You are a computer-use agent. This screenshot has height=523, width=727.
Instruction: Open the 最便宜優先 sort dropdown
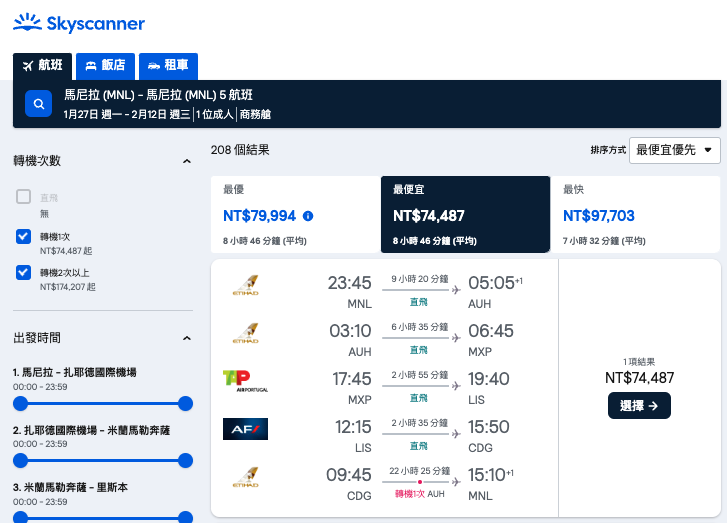[x=675, y=150]
